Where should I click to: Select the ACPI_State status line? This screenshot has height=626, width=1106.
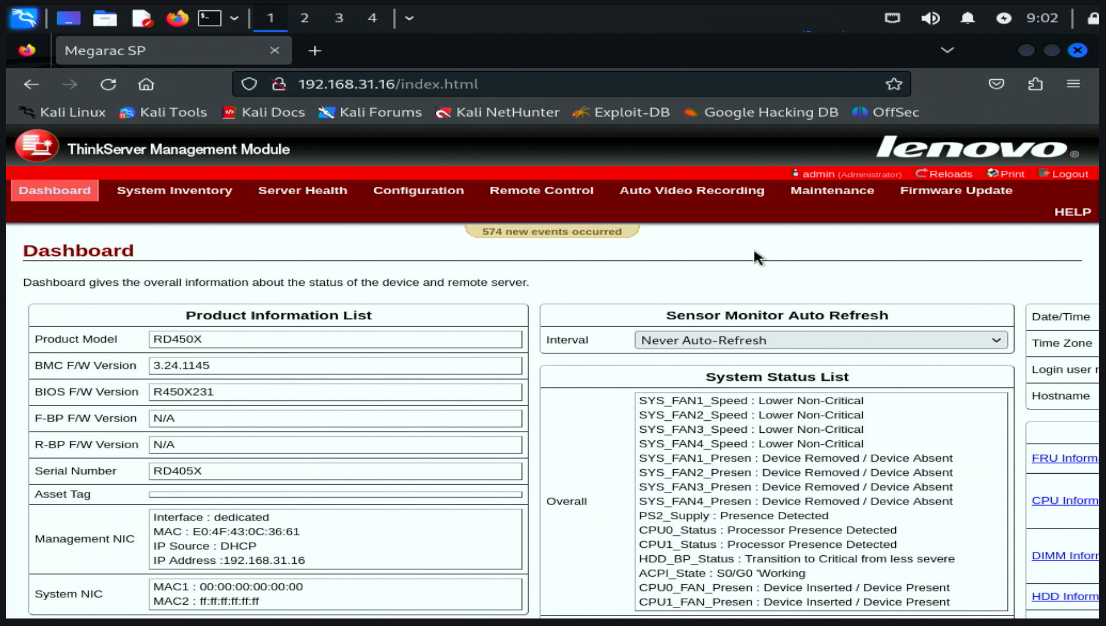pyautogui.click(x=722, y=573)
